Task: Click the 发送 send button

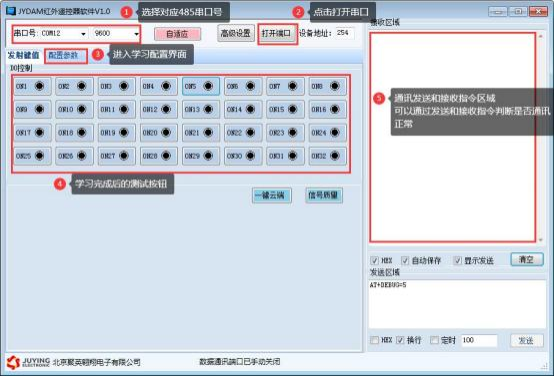Action: click(x=526, y=341)
